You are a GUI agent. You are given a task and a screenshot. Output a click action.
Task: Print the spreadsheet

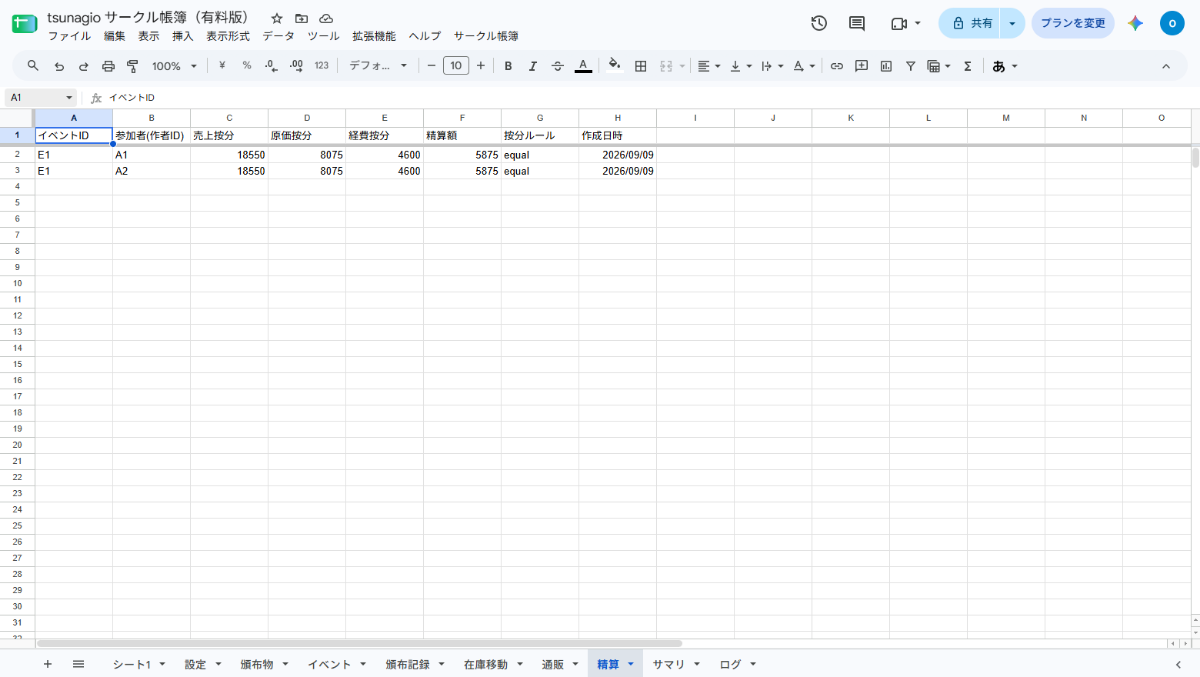click(x=108, y=66)
